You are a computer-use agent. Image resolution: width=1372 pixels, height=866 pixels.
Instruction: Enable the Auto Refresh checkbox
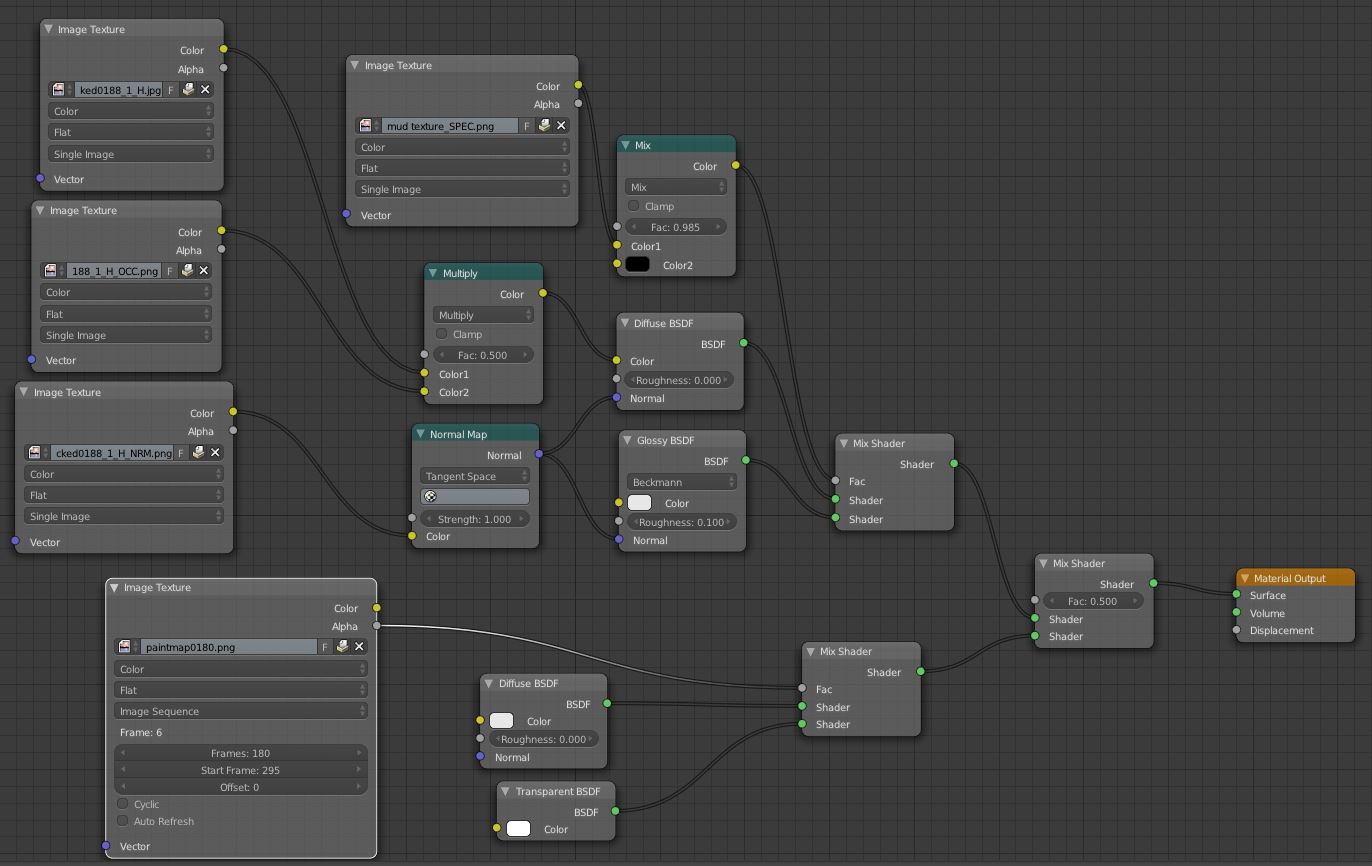coord(123,821)
